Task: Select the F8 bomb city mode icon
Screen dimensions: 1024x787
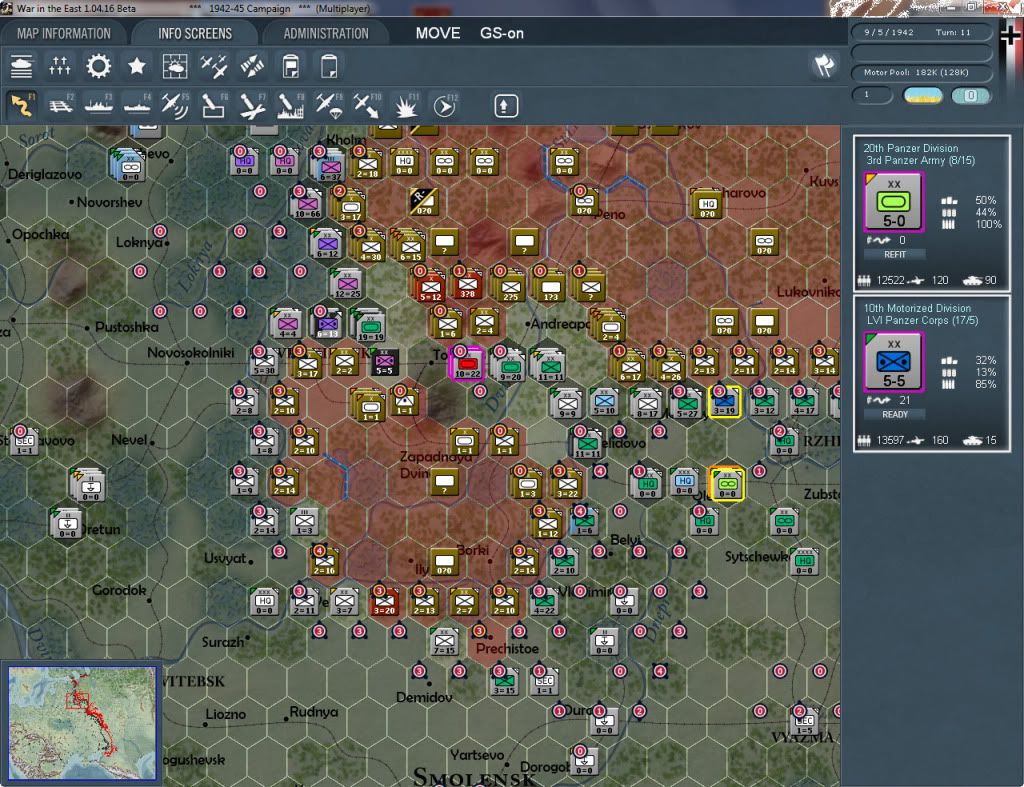Action: point(291,106)
